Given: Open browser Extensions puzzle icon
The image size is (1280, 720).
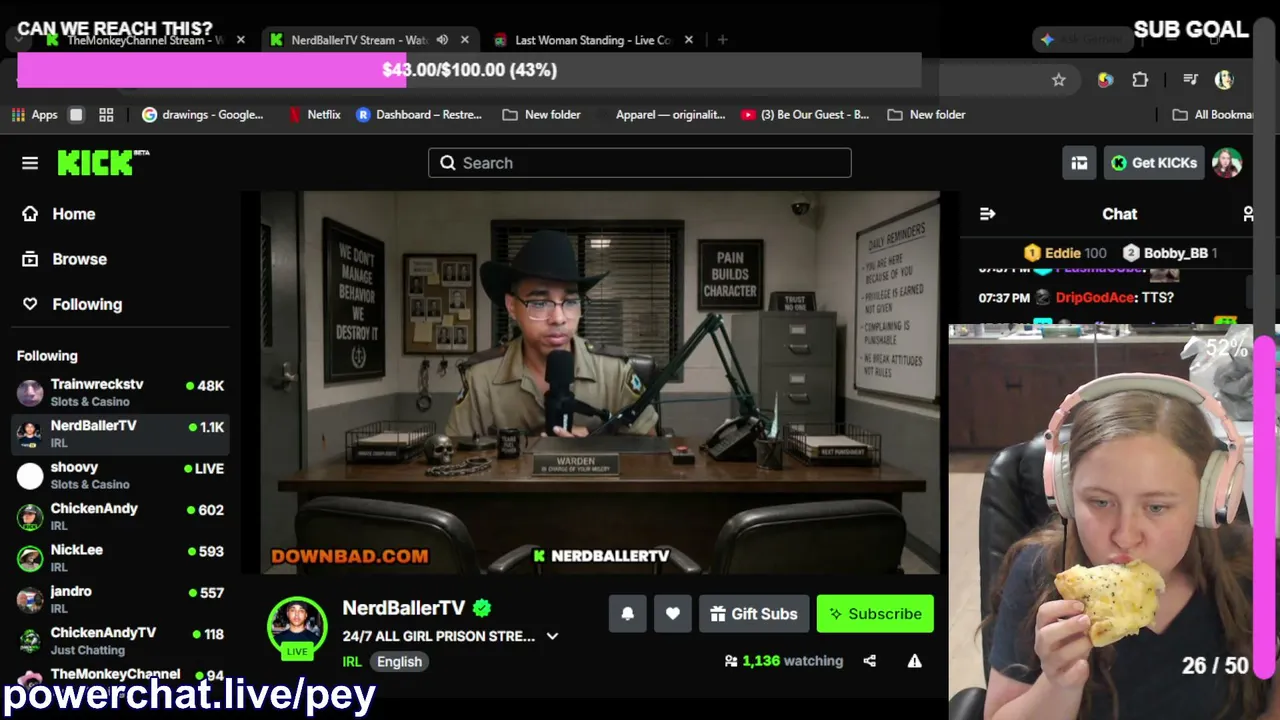Looking at the screenshot, I should tap(1140, 80).
